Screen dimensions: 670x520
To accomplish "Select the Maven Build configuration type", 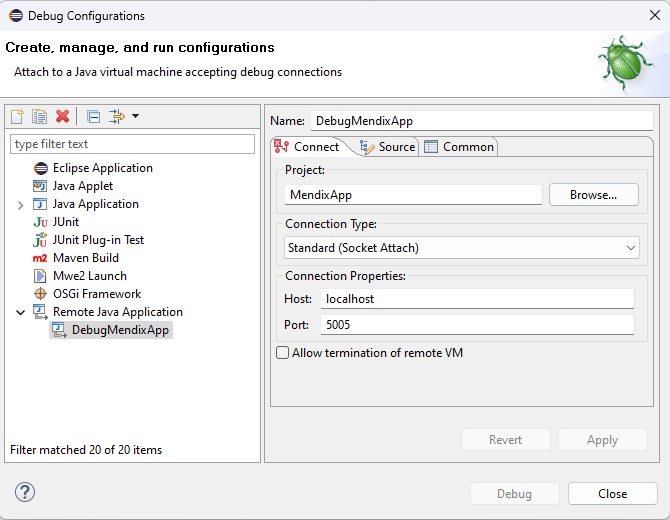I will click(x=85, y=258).
